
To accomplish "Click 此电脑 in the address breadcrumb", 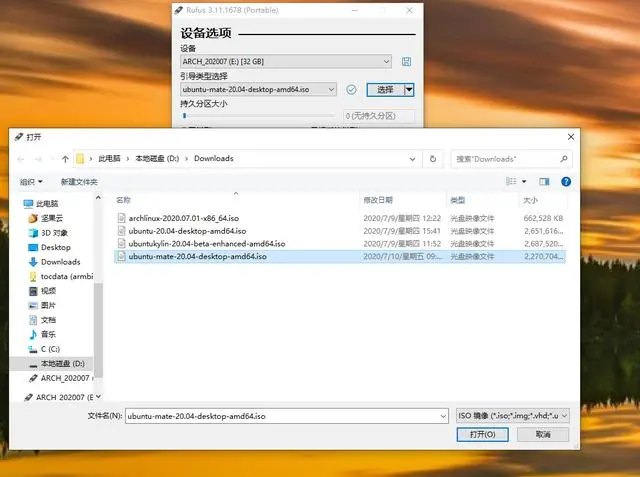I will (109, 158).
